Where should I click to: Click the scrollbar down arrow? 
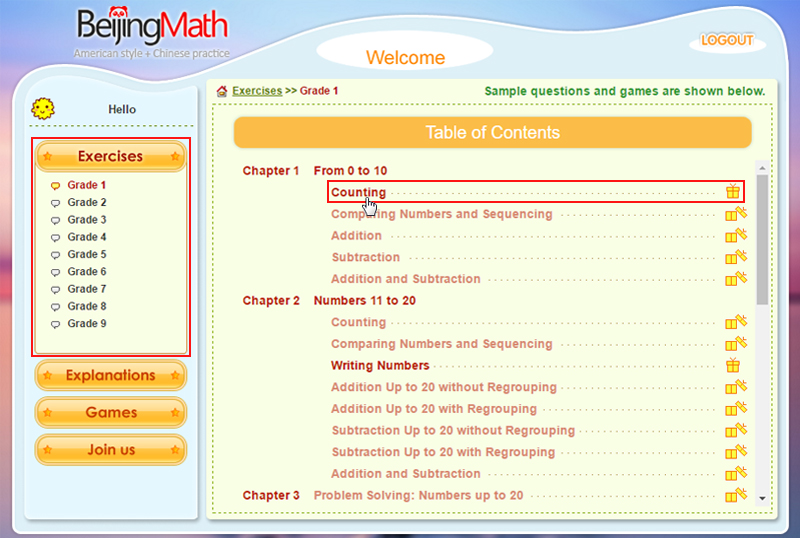[762, 499]
